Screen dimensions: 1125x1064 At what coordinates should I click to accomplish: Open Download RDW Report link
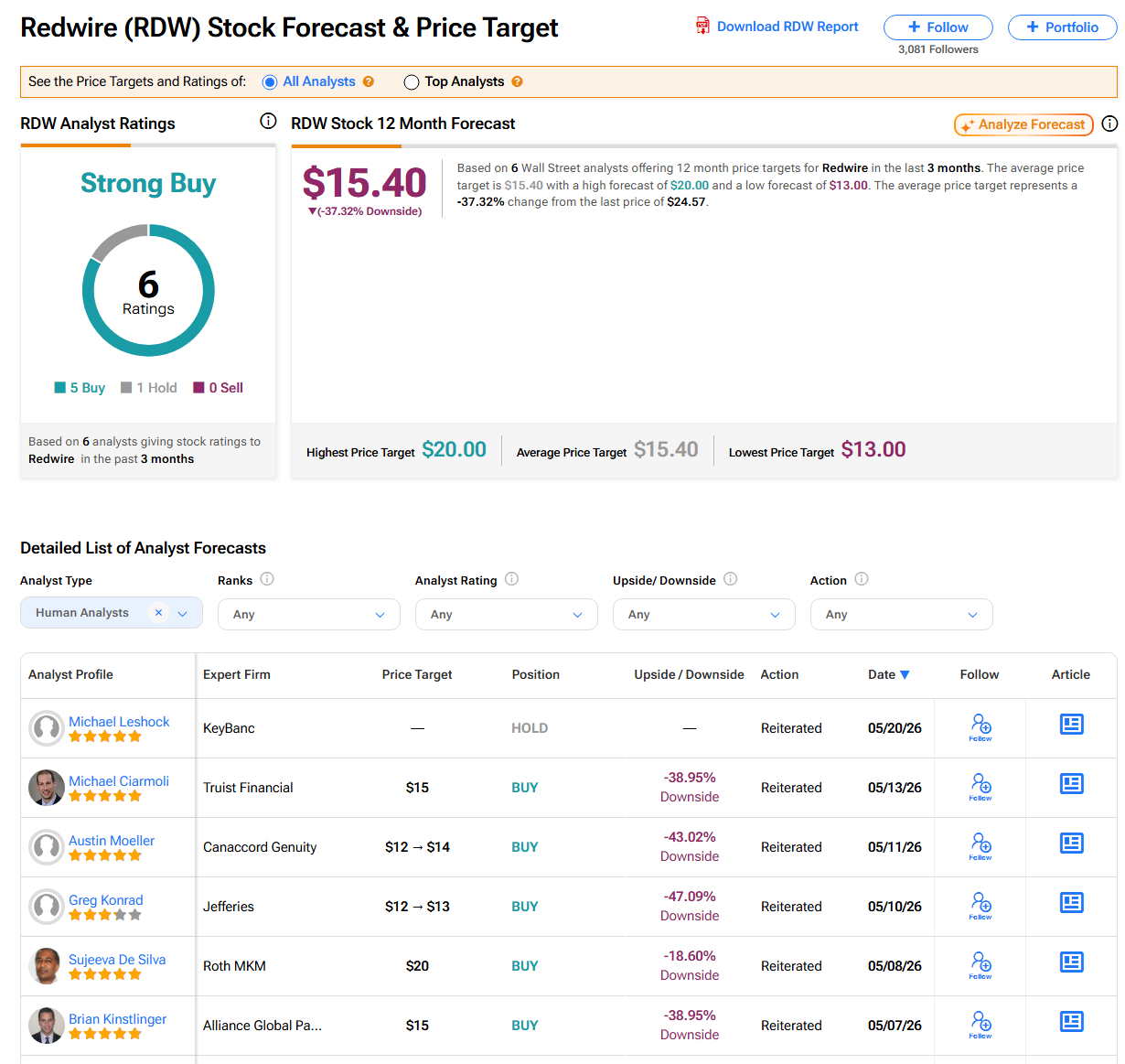click(787, 27)
